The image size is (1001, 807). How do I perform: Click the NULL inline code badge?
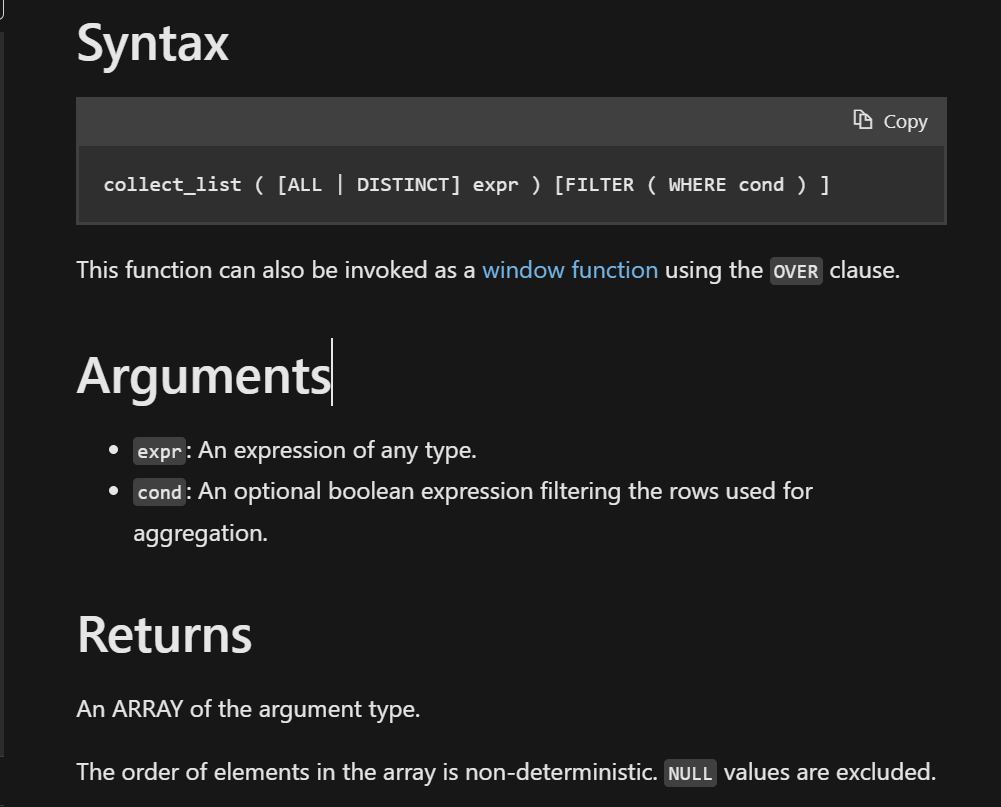pos(690,772)
